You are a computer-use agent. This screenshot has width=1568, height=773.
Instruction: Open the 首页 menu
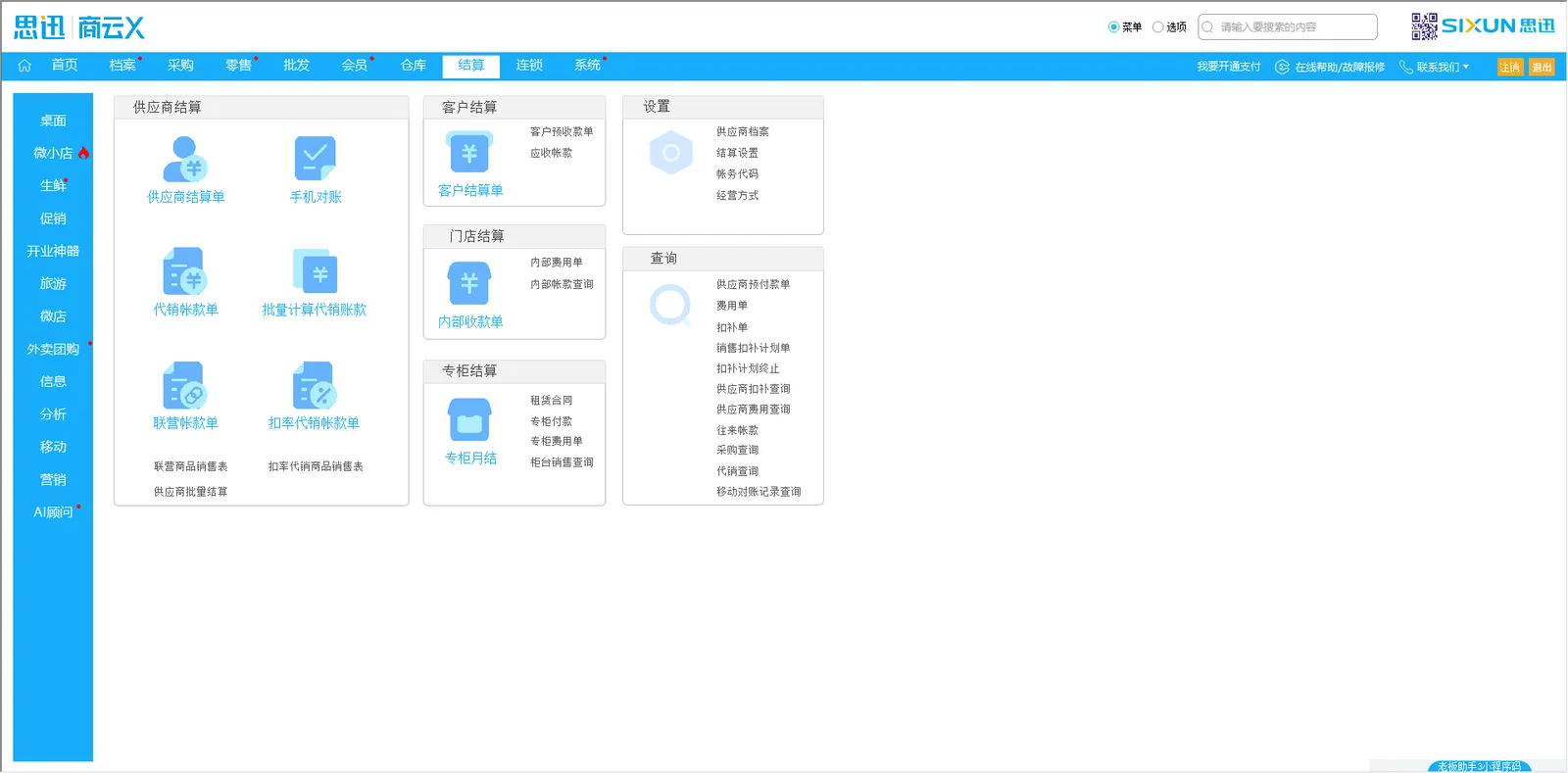[65, 66]
